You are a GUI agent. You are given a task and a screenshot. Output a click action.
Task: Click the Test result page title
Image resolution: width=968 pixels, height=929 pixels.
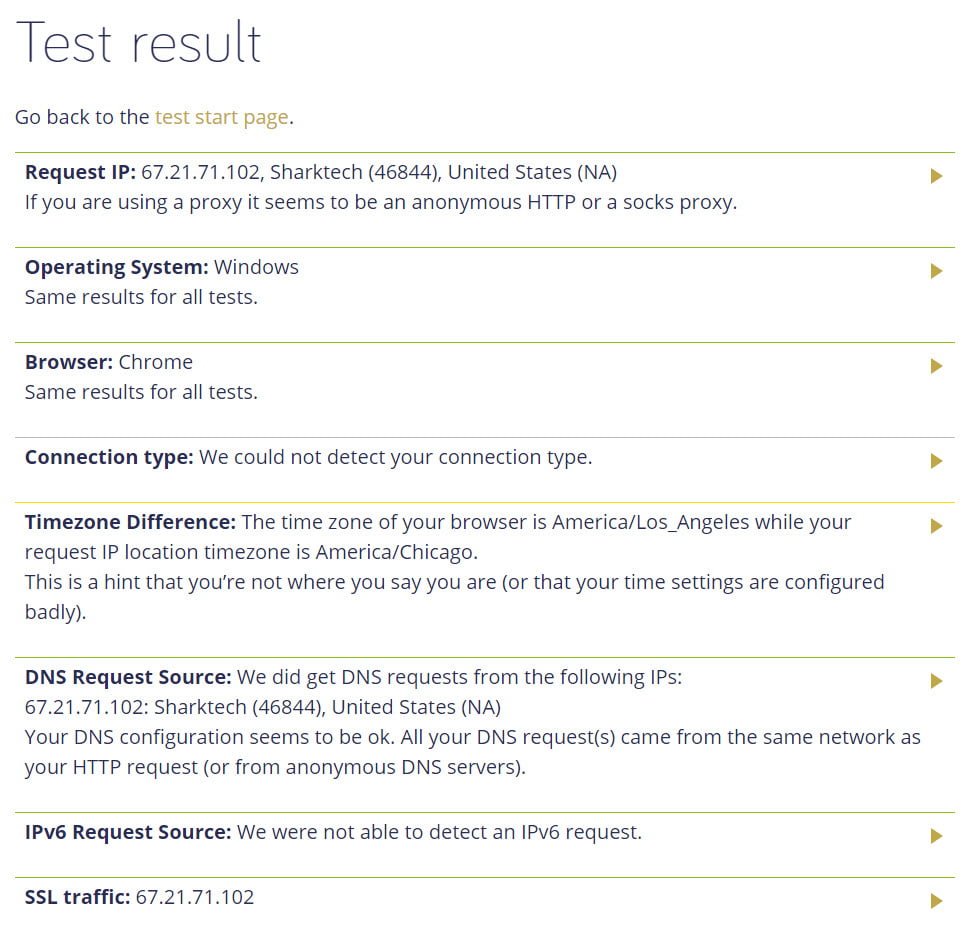(139, 42)
